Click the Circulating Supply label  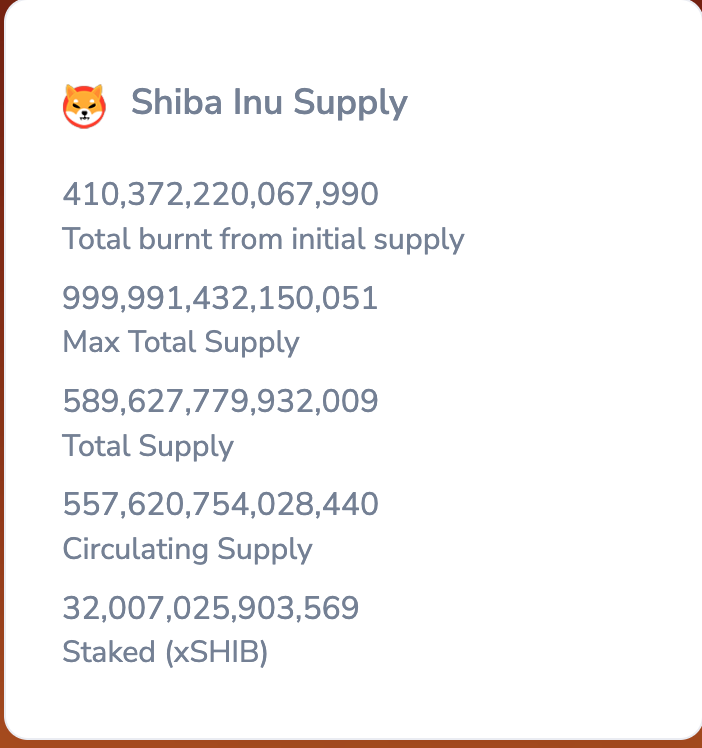187,549
